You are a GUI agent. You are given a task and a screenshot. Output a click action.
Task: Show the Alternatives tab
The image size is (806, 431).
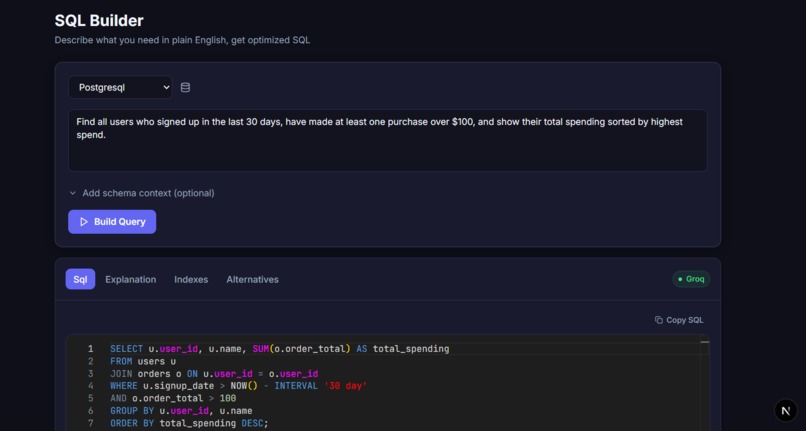(252, 279)
